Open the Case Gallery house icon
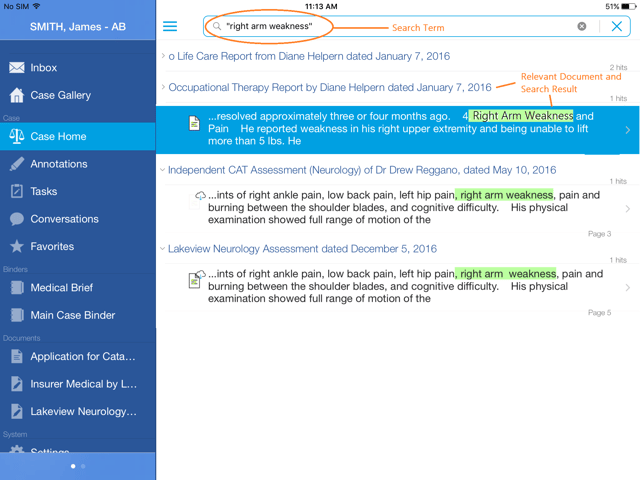Image resolution: width=640 pixels, height=480 pixels. pyautogui.click(x=17, y=95)
